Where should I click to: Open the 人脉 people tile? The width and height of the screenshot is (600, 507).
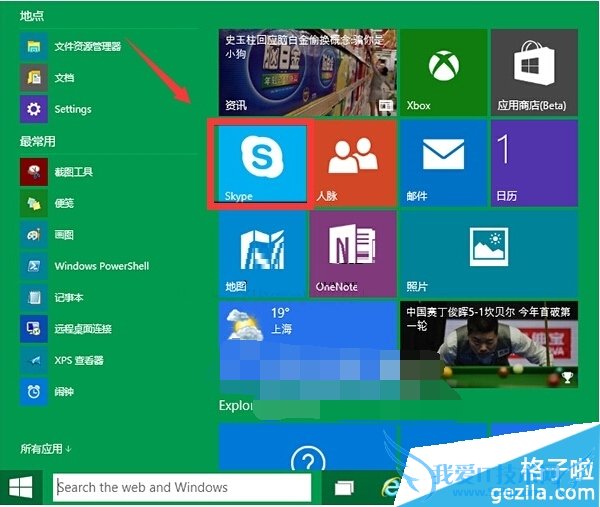tap(353, 164)
